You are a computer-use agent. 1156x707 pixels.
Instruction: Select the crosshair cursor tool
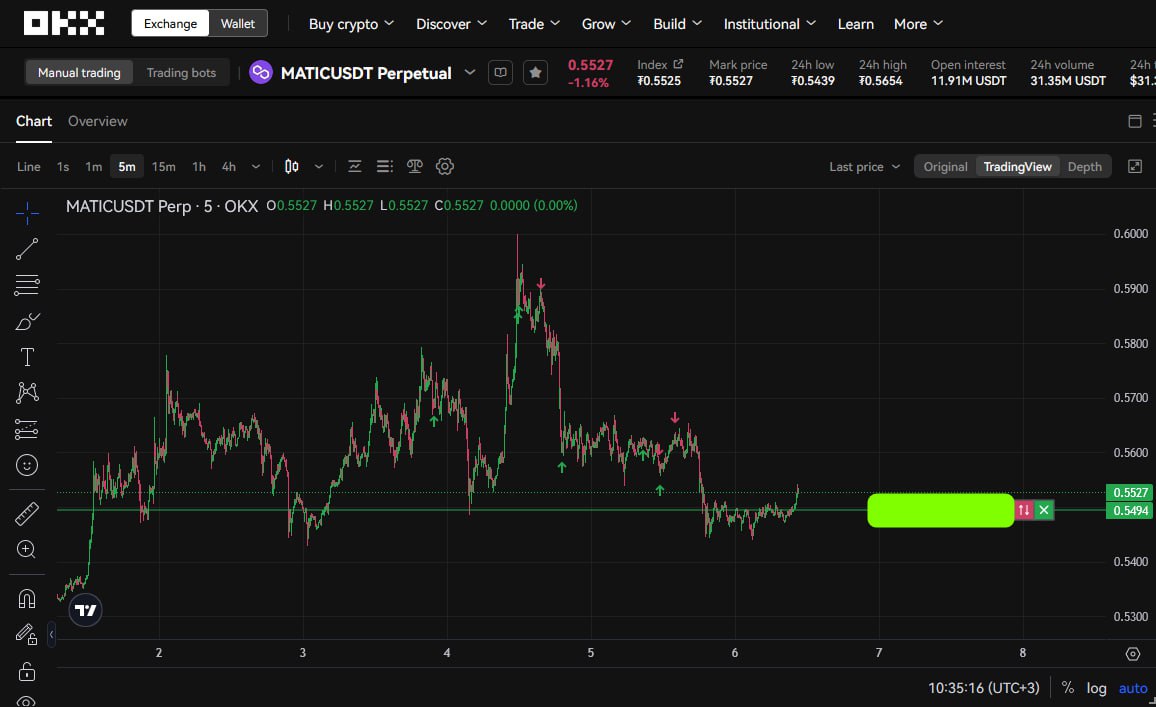[27, 213]
